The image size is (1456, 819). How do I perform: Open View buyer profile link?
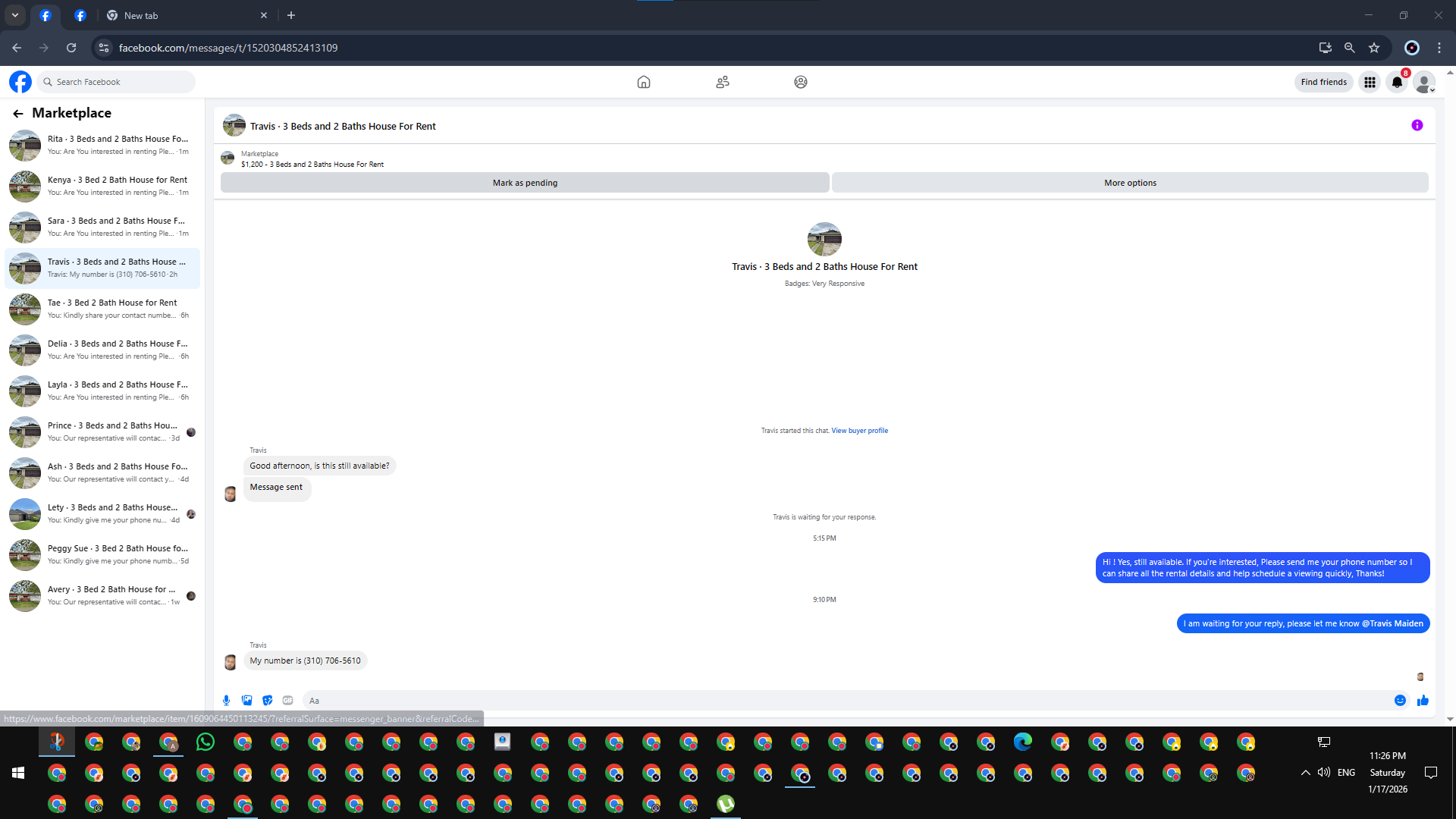[x=859, y=431]
